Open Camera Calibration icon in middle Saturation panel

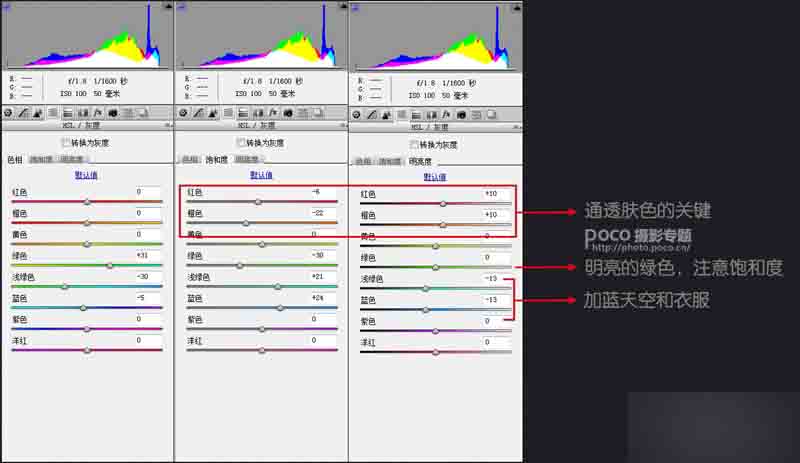pyautogui.click(x=288, y=113)
